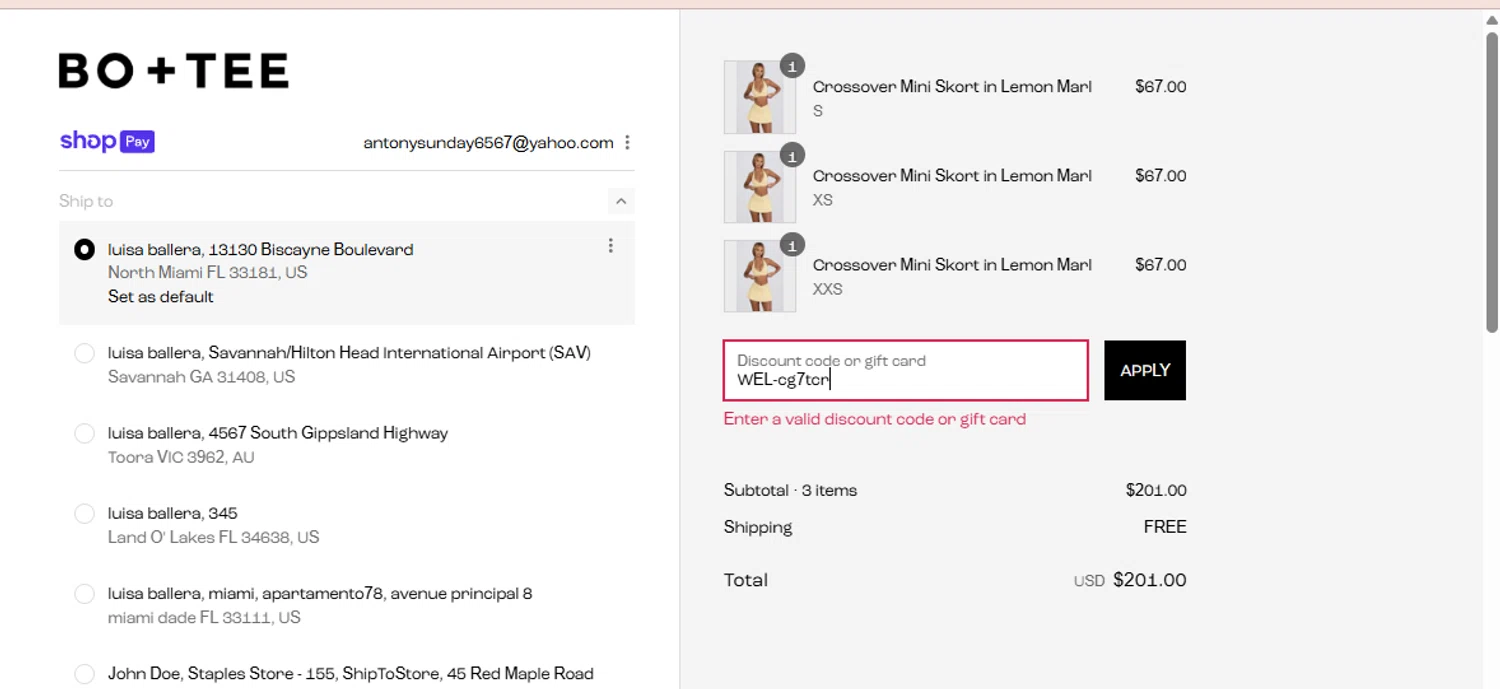The image size is (1500, 689).
Task: Click the 'Subtotal · 3 items' label
Action: [x=790, y=490]
